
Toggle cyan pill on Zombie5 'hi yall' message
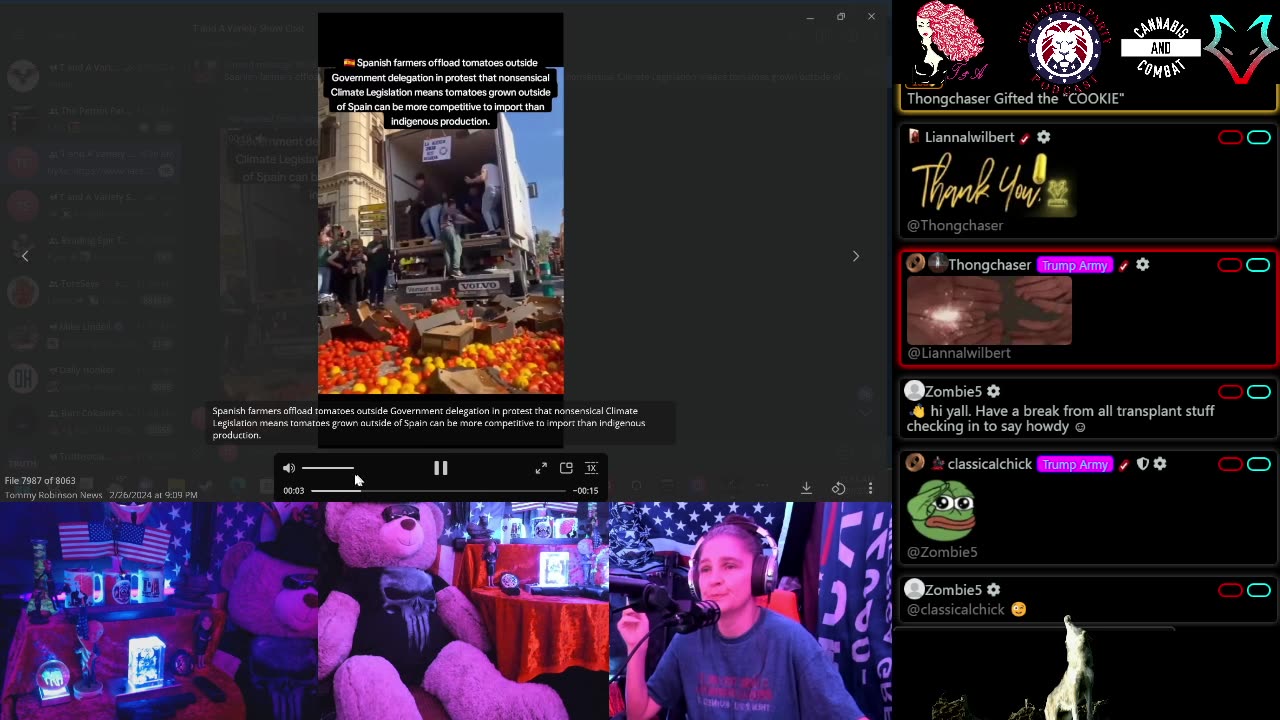pos(1259,391)
